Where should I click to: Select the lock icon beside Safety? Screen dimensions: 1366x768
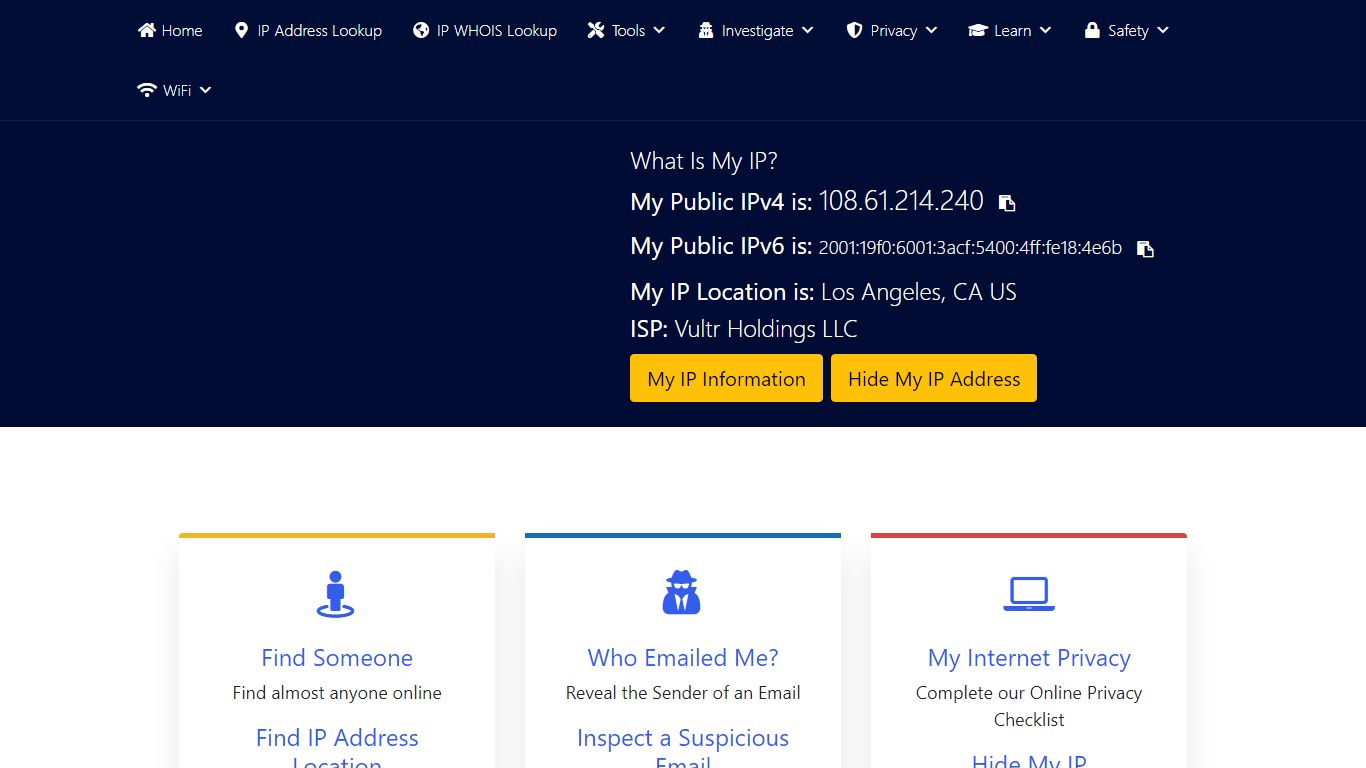click(1091, 30)
